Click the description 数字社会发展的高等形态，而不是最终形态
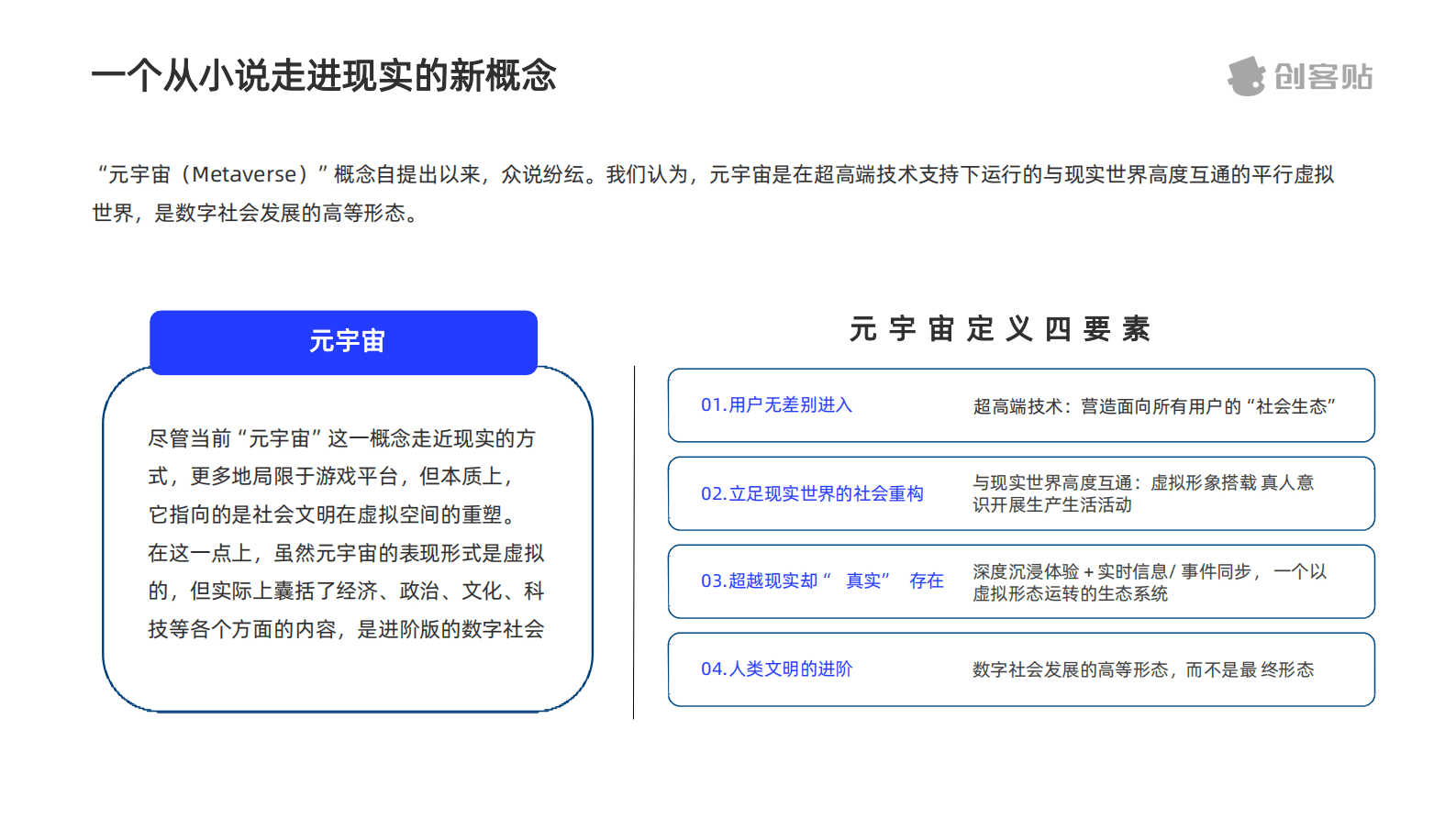 click(x=1142, y=669)
